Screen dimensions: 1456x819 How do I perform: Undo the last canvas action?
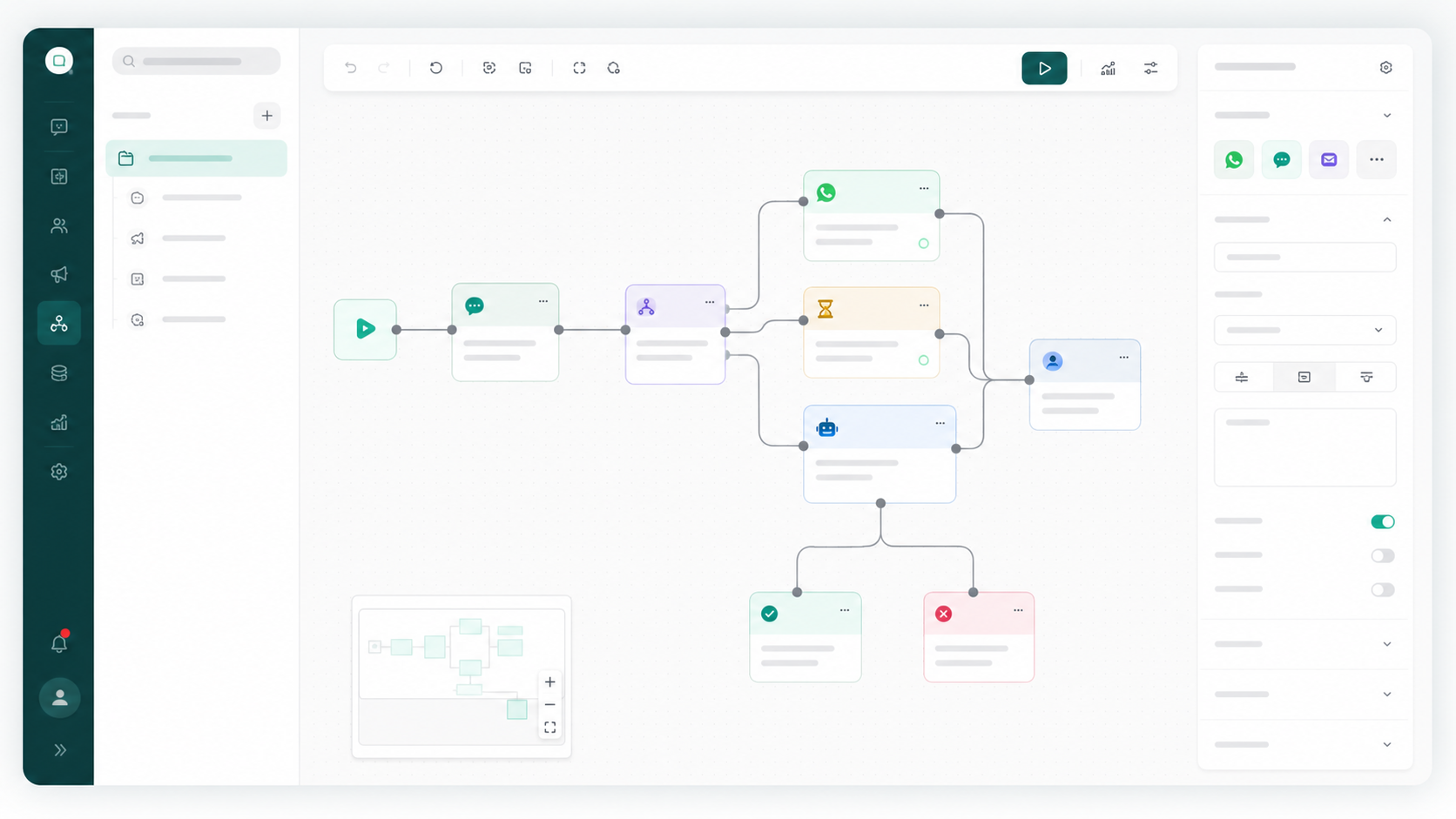click(x=351, y=68)
